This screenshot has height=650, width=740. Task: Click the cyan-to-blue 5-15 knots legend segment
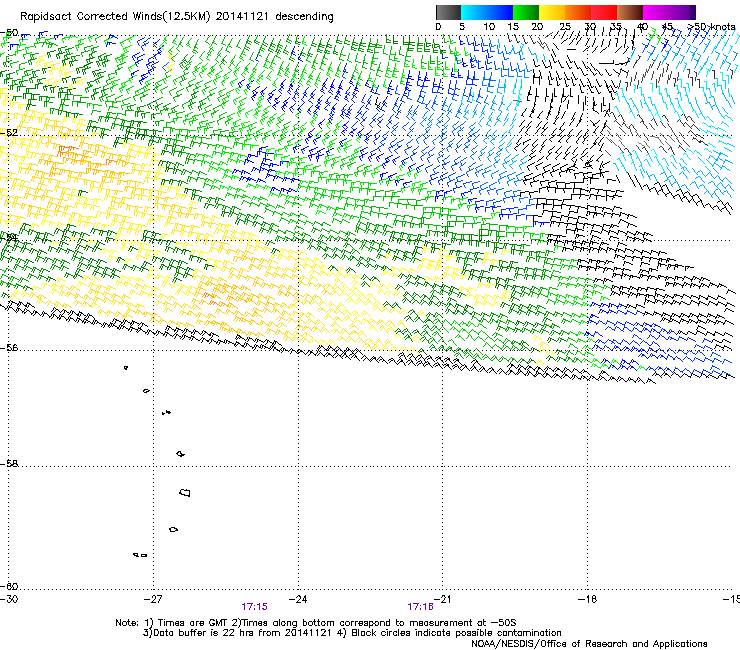pyautogui.click(x=487, y=12)
